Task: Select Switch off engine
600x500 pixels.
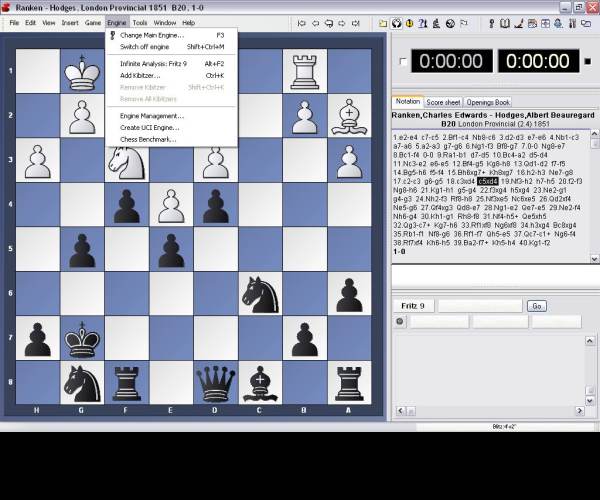Action: [x=171, y=47]
